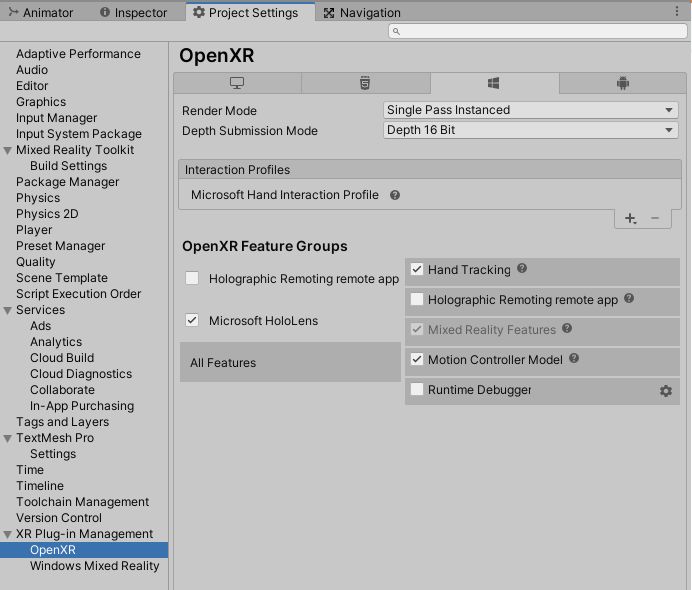
Task: Open Adaptive Performance settings
Action: click(x=79, y=54)
